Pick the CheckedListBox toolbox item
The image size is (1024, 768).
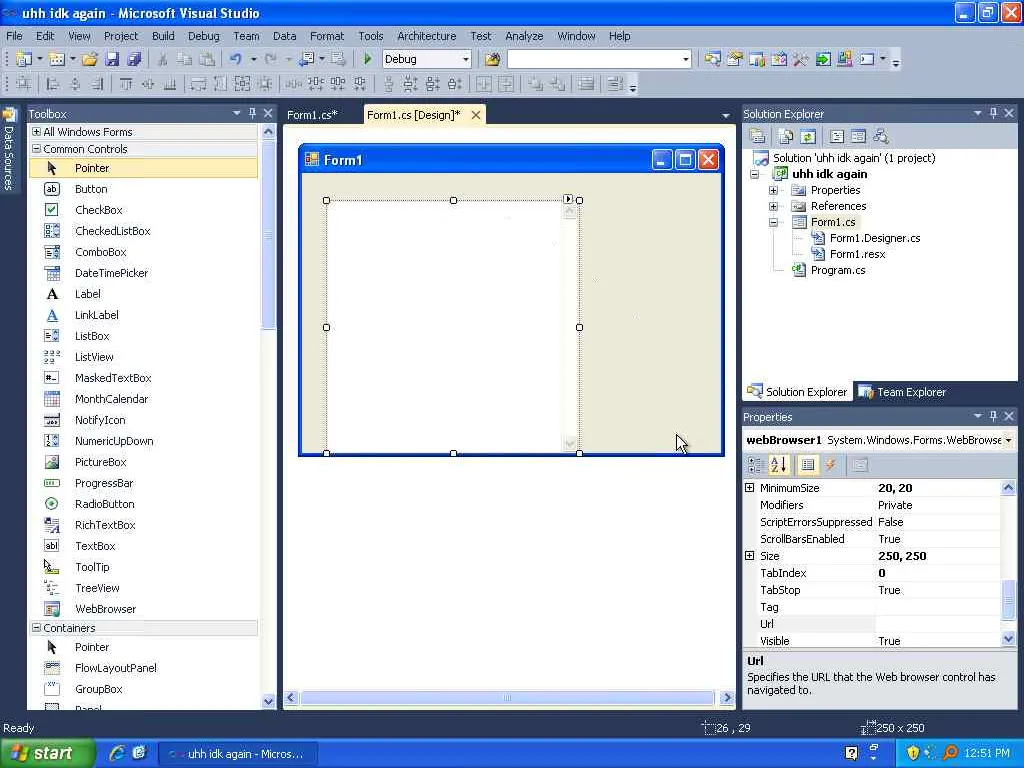pyautogui.click(x=112, y=231)
